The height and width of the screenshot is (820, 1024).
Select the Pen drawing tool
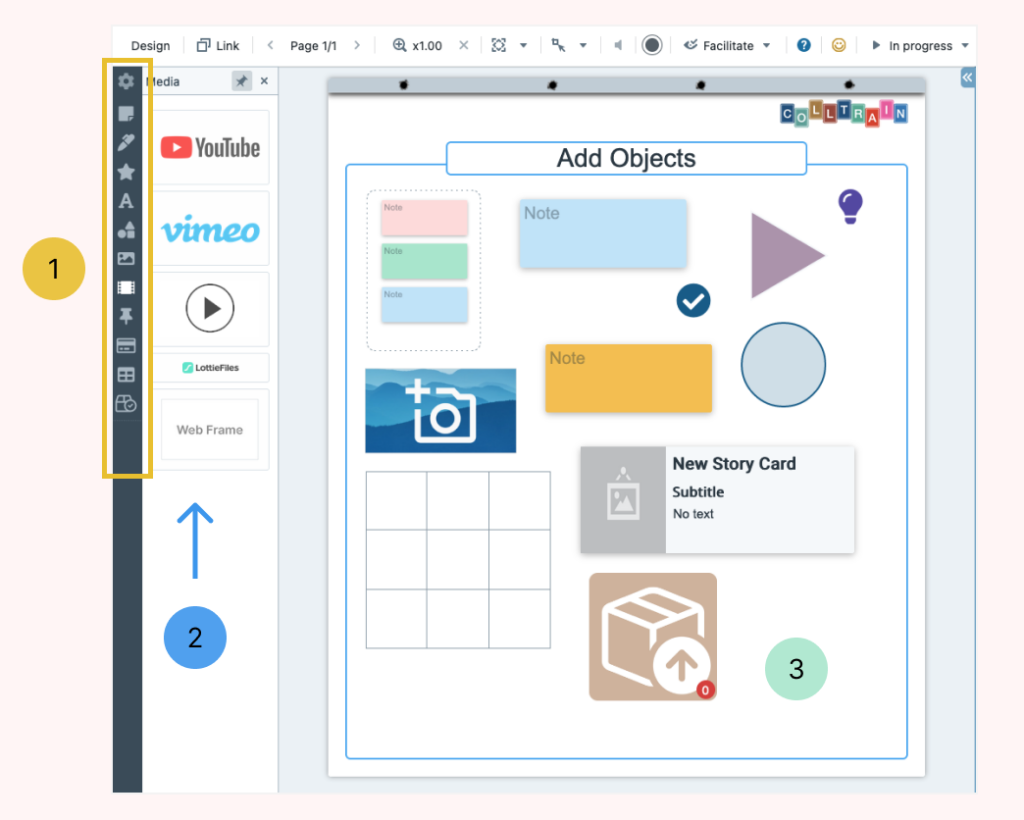(x=126, y=142)
